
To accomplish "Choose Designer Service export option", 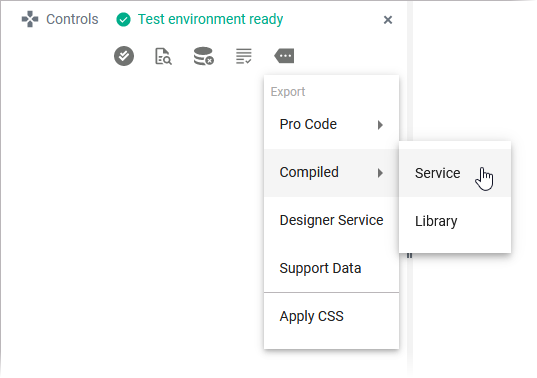I will point(331,220).
